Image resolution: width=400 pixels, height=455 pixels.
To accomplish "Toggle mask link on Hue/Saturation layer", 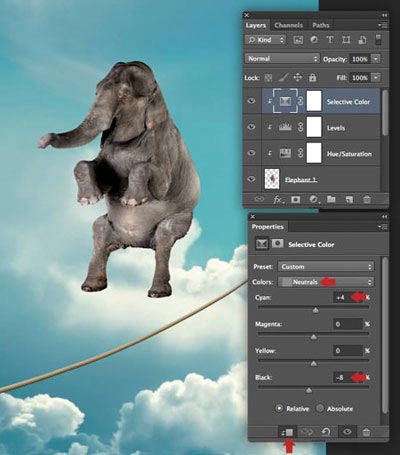I will [x=300, y=153].
